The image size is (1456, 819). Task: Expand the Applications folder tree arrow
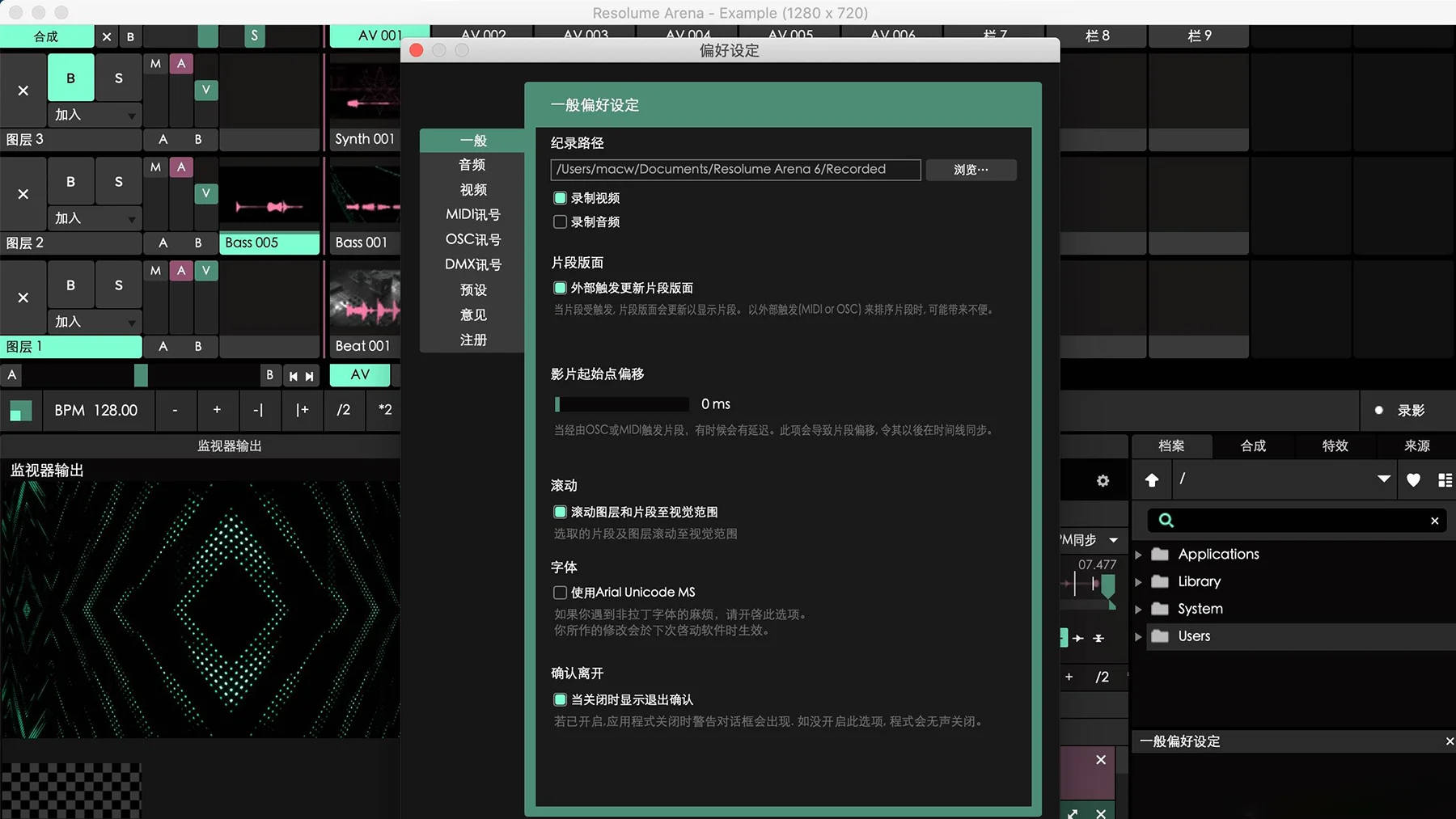[1138, 555]
